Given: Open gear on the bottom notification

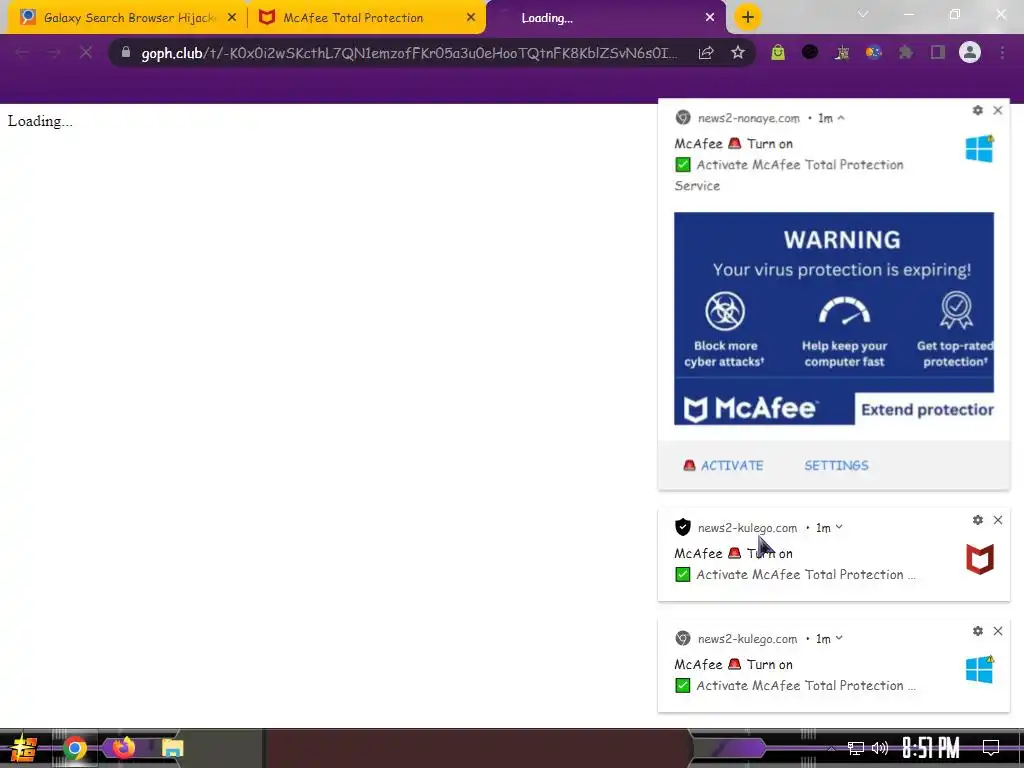Looking at the screenshot, I should [978, 631].
